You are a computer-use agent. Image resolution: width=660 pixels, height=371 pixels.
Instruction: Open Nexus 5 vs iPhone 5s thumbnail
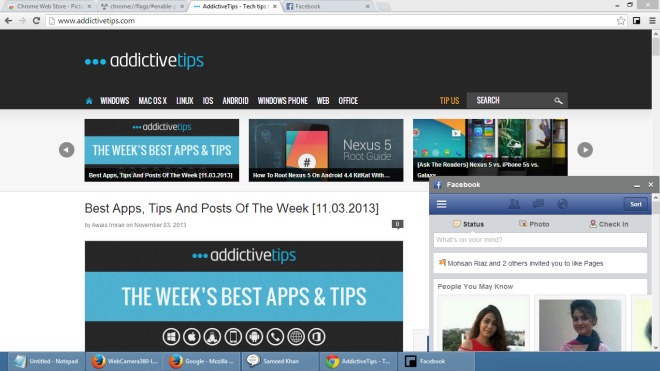[x=490, y=147]
